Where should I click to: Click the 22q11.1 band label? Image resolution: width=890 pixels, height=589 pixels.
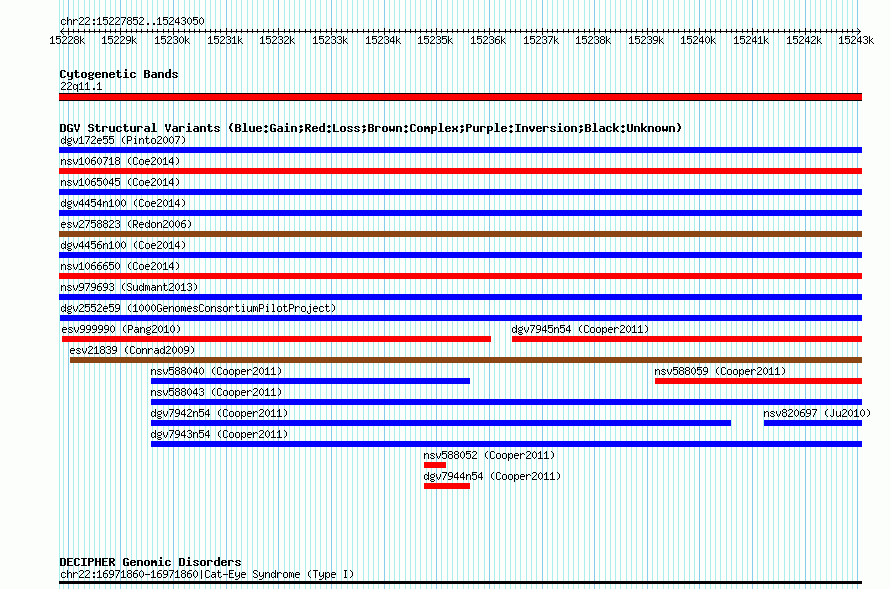coord(81,87)
